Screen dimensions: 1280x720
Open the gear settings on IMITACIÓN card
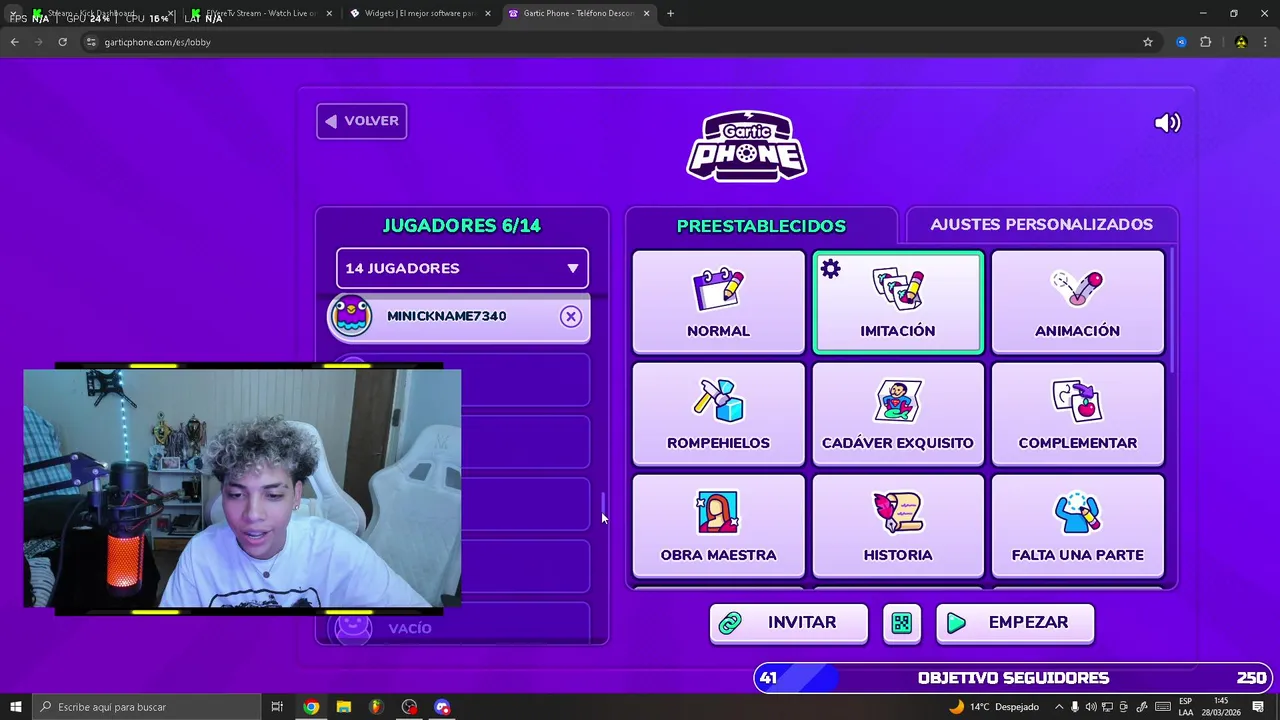831,269
